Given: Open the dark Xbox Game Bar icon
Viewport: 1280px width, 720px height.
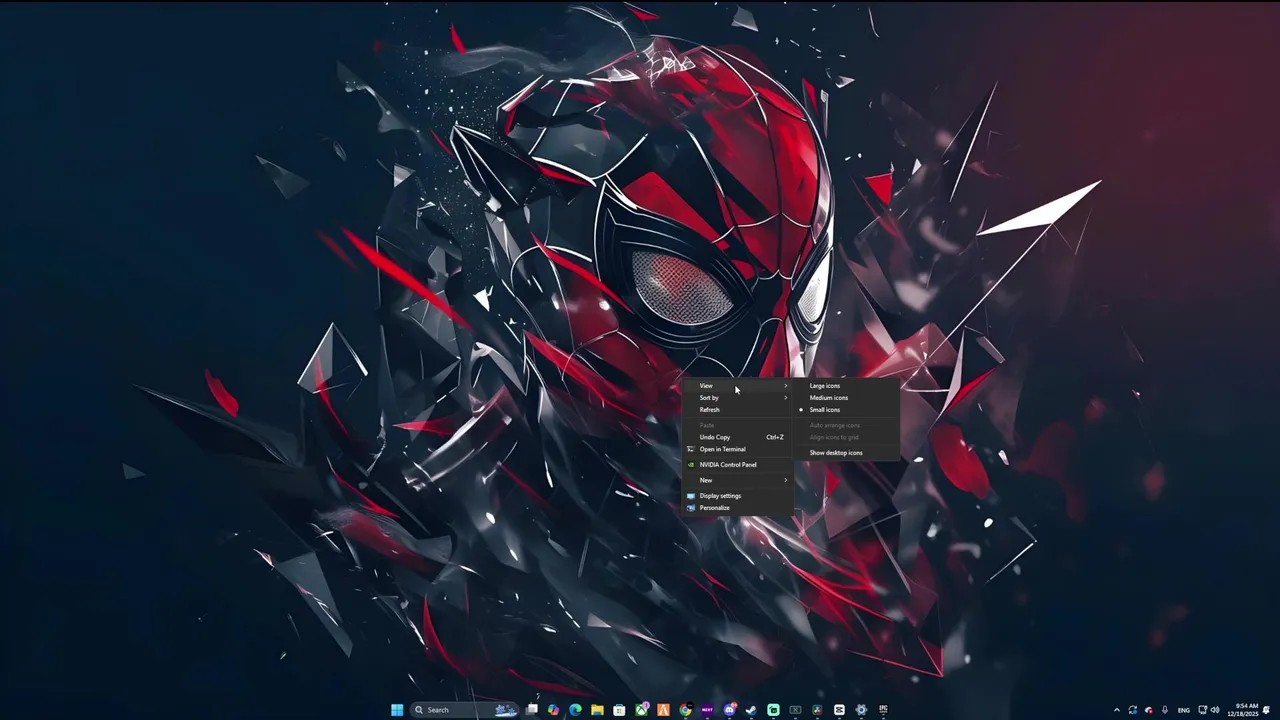Looking at the screenshot, I should pos(795,710).
